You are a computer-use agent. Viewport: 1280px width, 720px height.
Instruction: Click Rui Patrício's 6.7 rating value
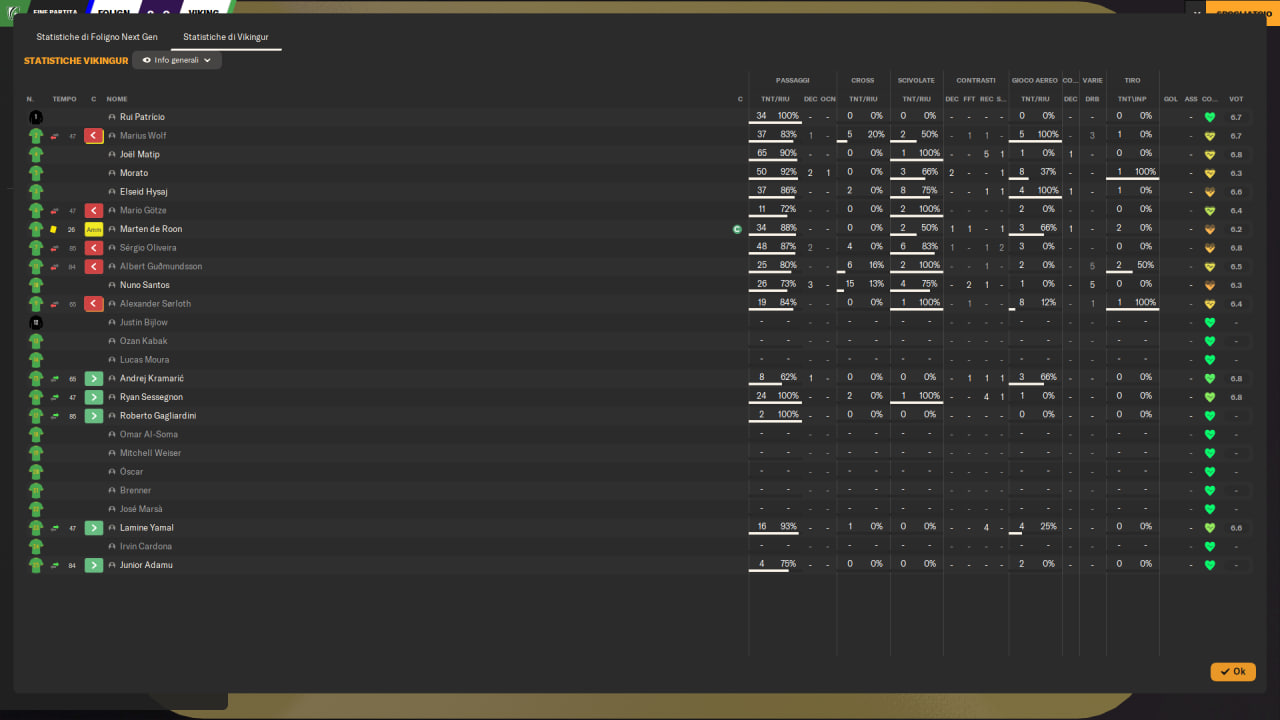click(1236, 117)
